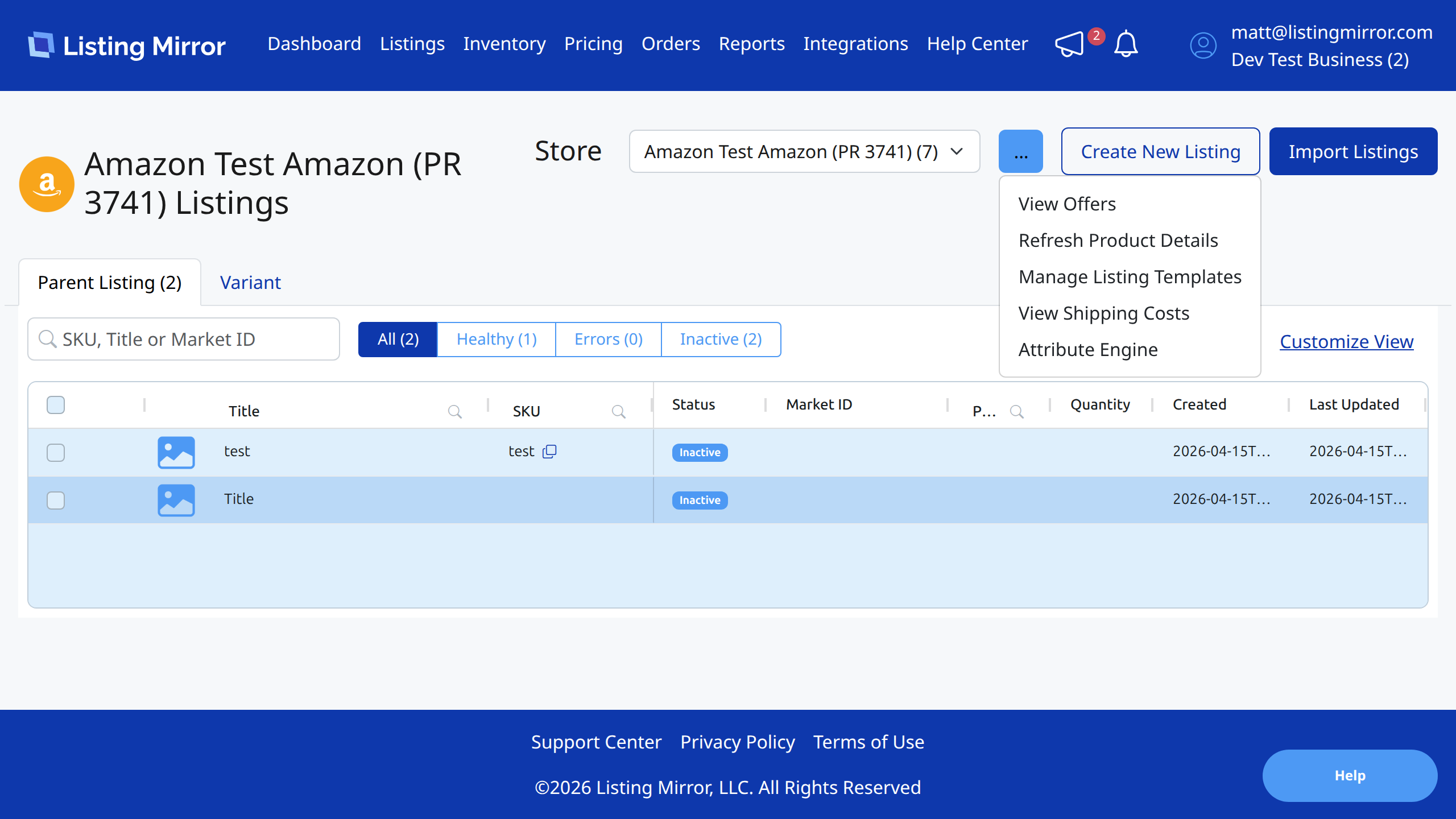Open the Reports navigation item
The image size is (1456, 819).
coord(752,44)
